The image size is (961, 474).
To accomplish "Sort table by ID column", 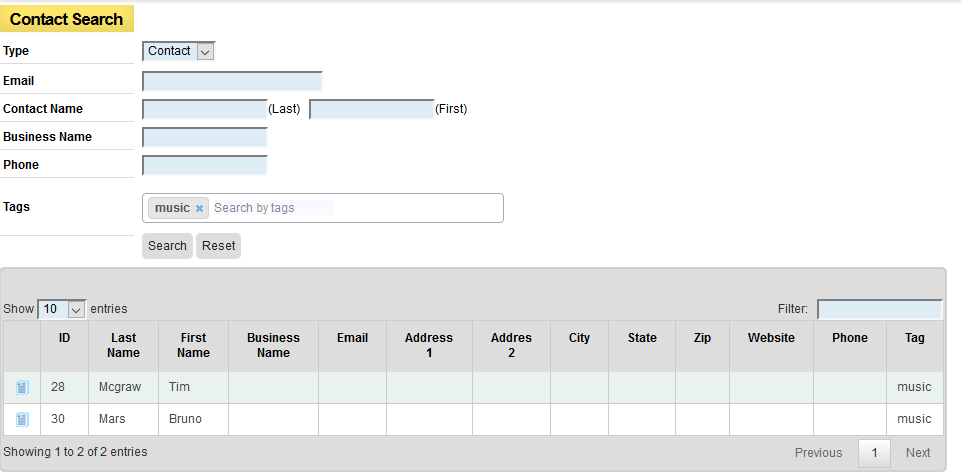I will point(64,338).
